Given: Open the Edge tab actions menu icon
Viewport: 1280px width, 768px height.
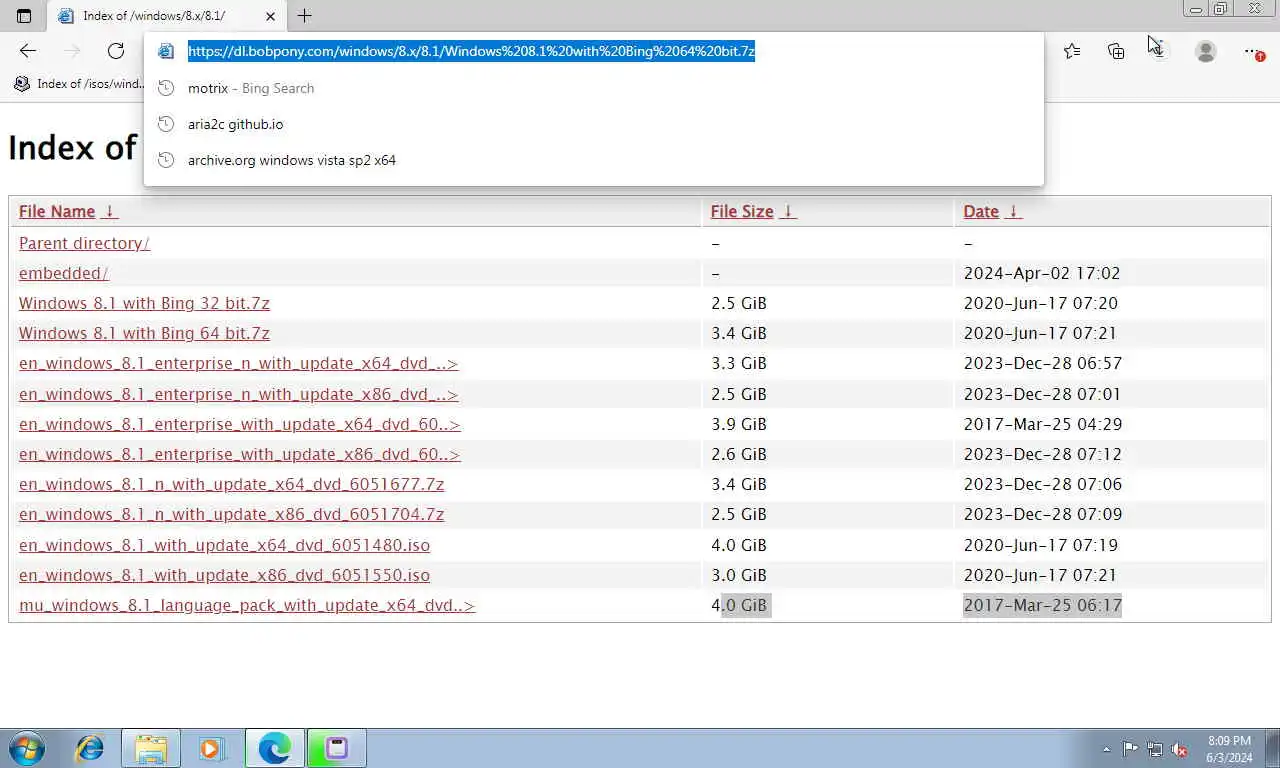Looking at the screenshot, I should tap(24, 16).
